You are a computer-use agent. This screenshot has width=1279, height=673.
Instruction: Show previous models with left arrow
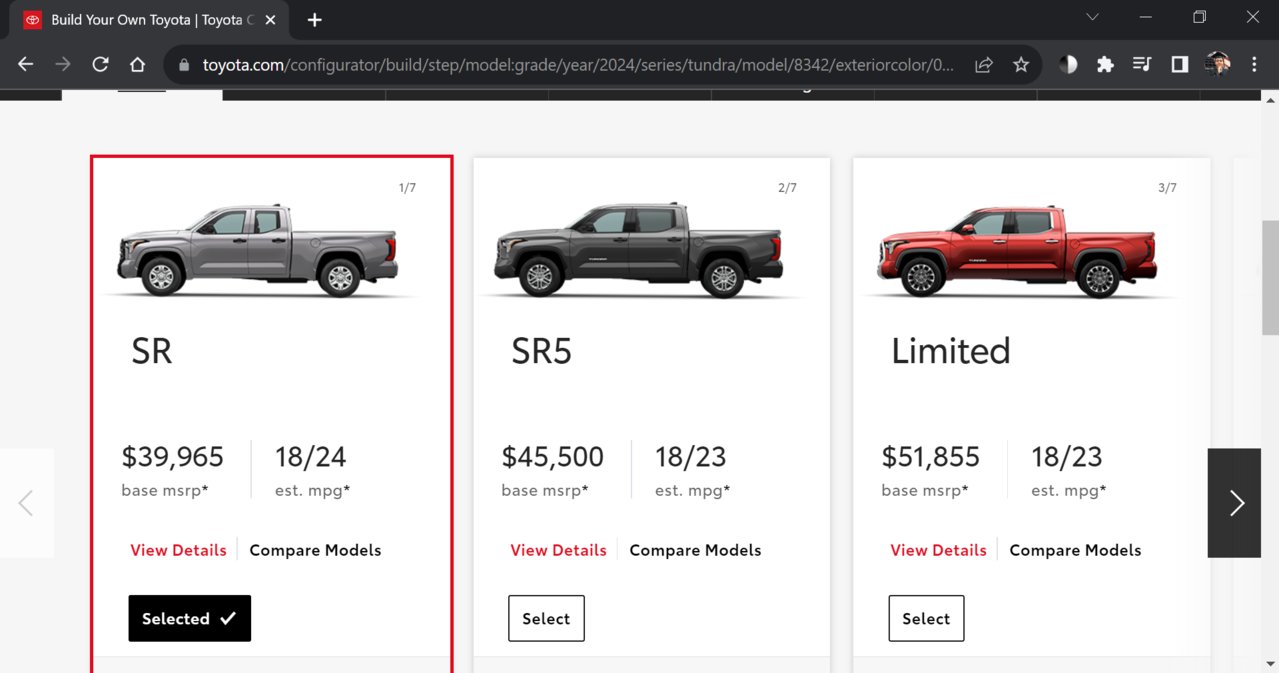click(26, 503)
